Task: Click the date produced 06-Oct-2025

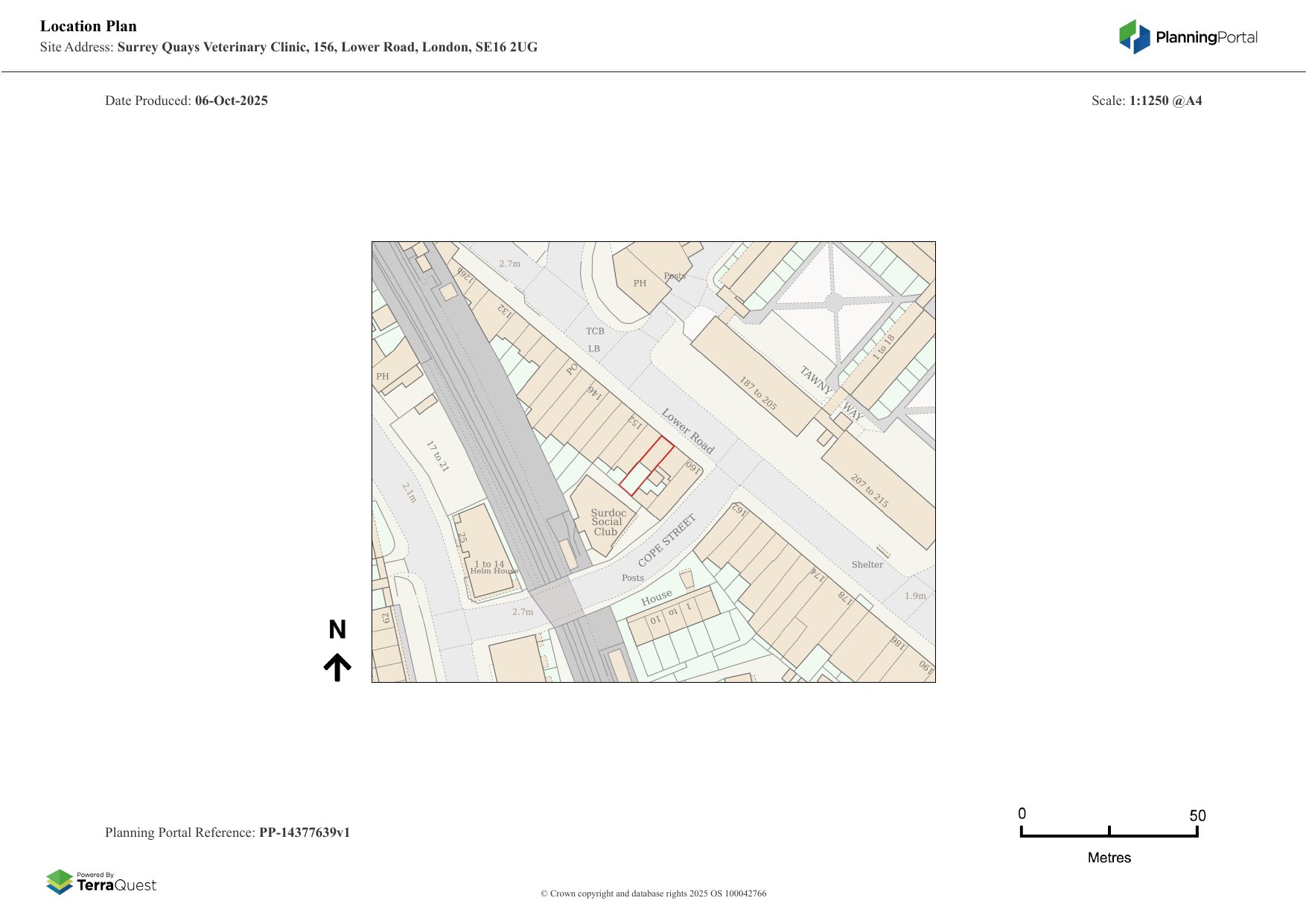Action: [231, 101]
